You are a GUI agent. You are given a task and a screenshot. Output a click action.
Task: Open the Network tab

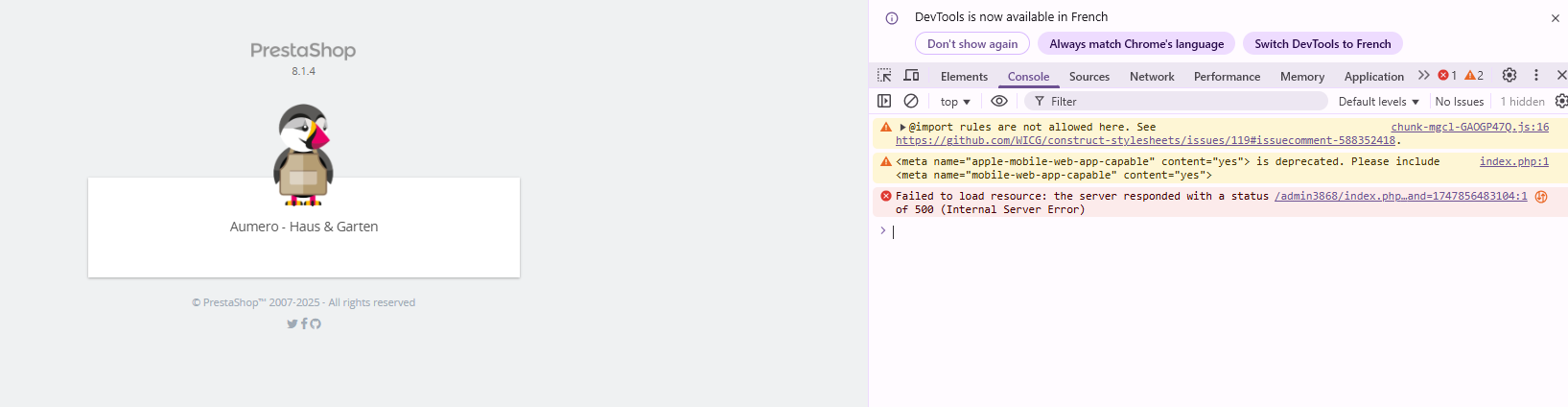tap(1152, 76)
